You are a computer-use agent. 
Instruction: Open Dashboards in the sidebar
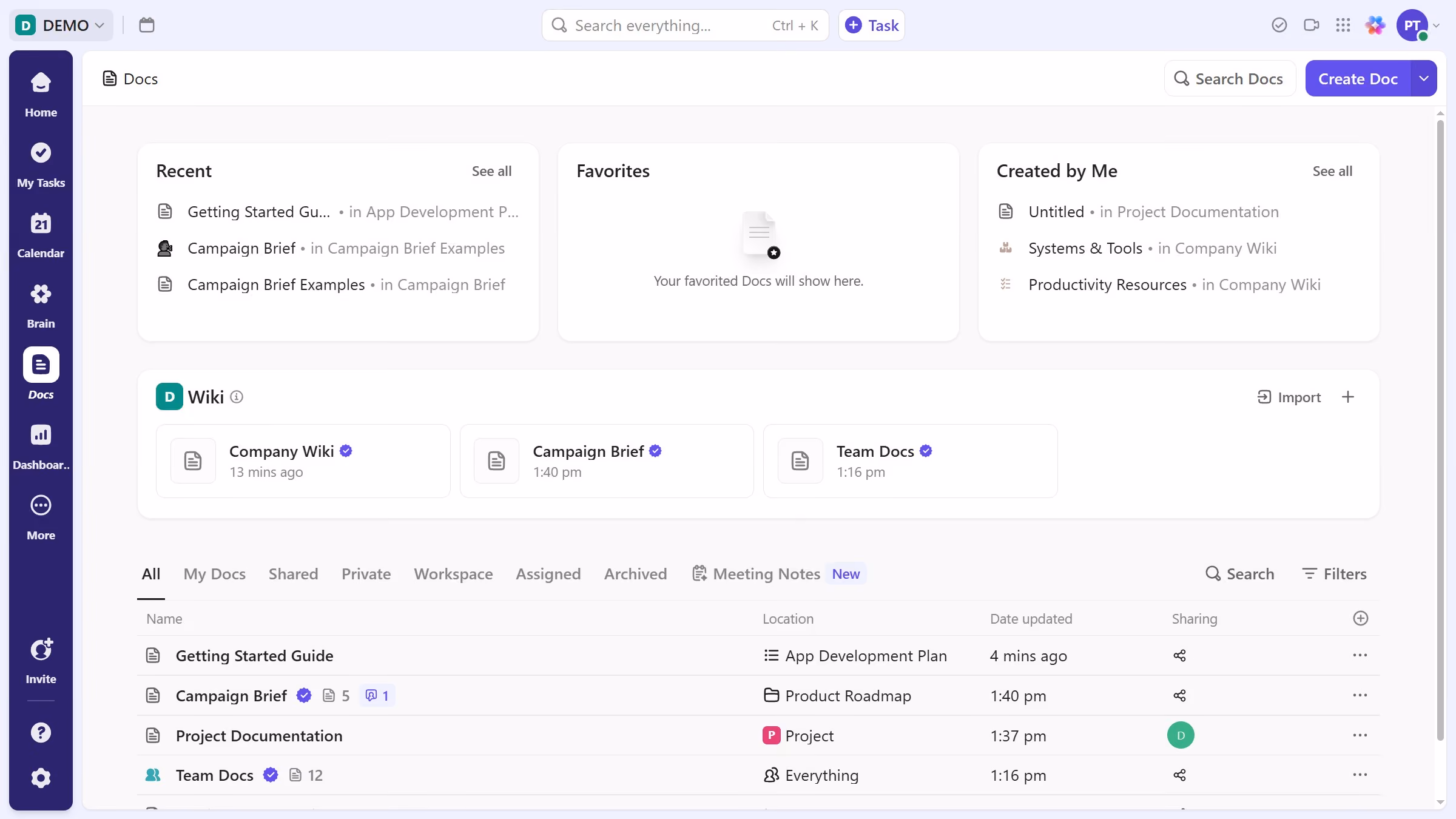[x=41, y=447]
